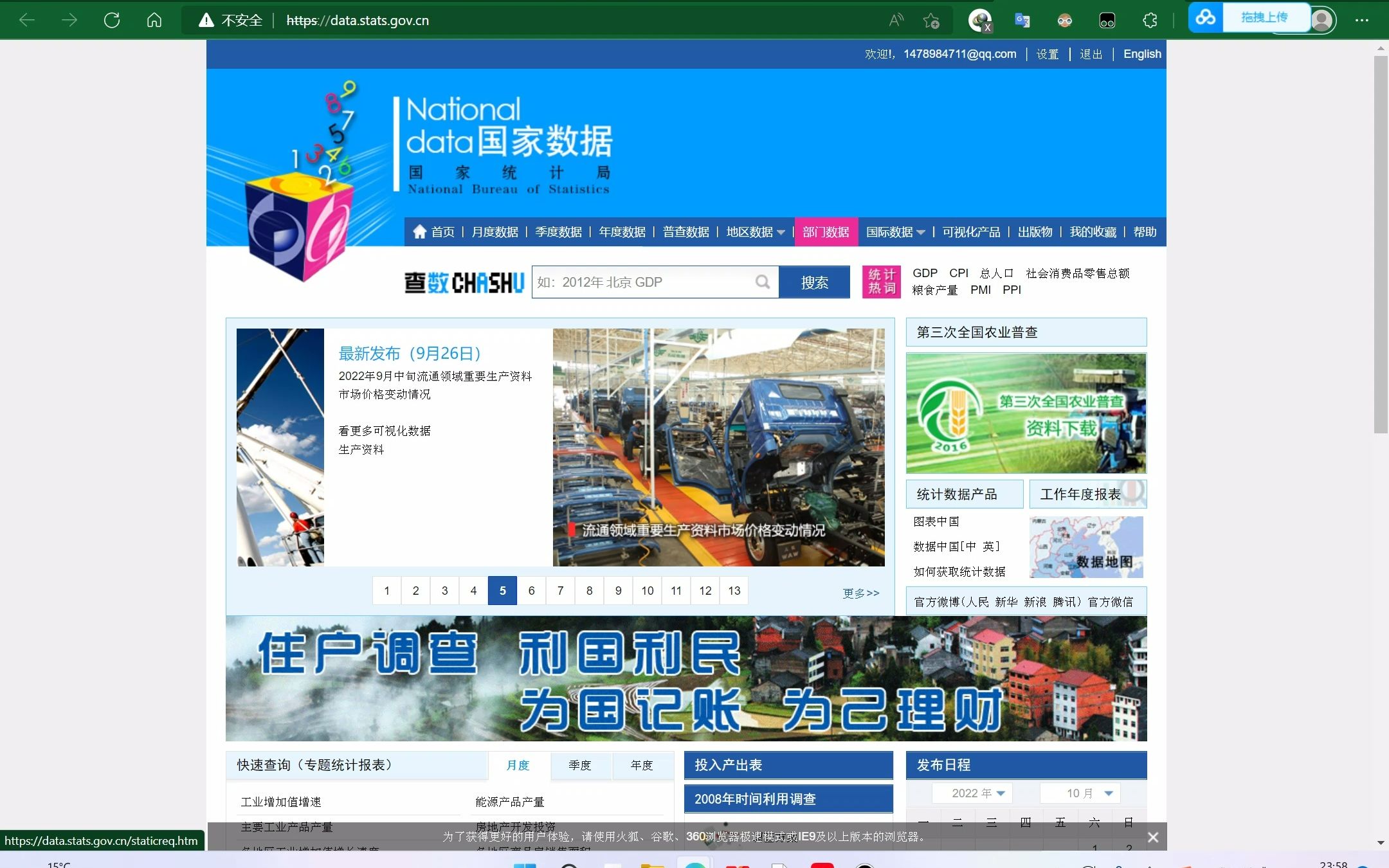The height and width of the screenshot is (868, 1389).
Task: Expand the 国际数据 dropdown menu
Action: point(920,232)
